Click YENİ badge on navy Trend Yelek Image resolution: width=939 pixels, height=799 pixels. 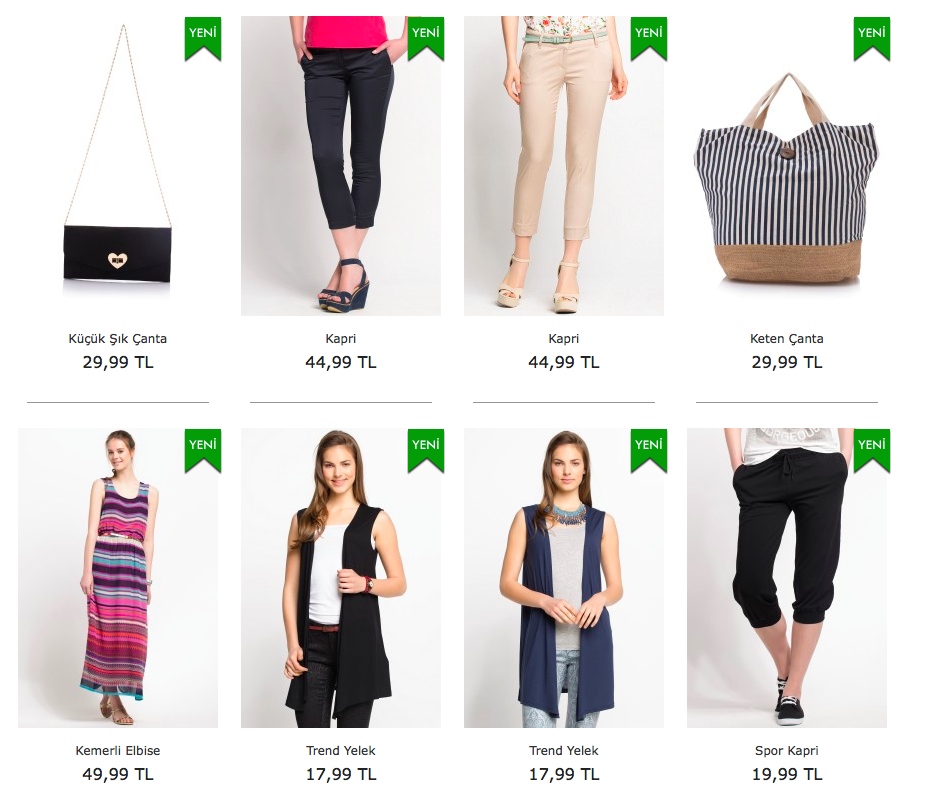tap(649, 451)
